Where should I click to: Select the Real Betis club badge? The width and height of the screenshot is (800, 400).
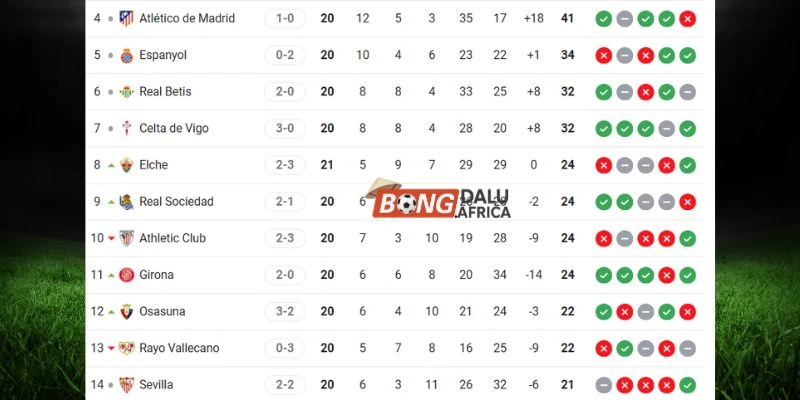pyautogui.click(x=126, y=92)
